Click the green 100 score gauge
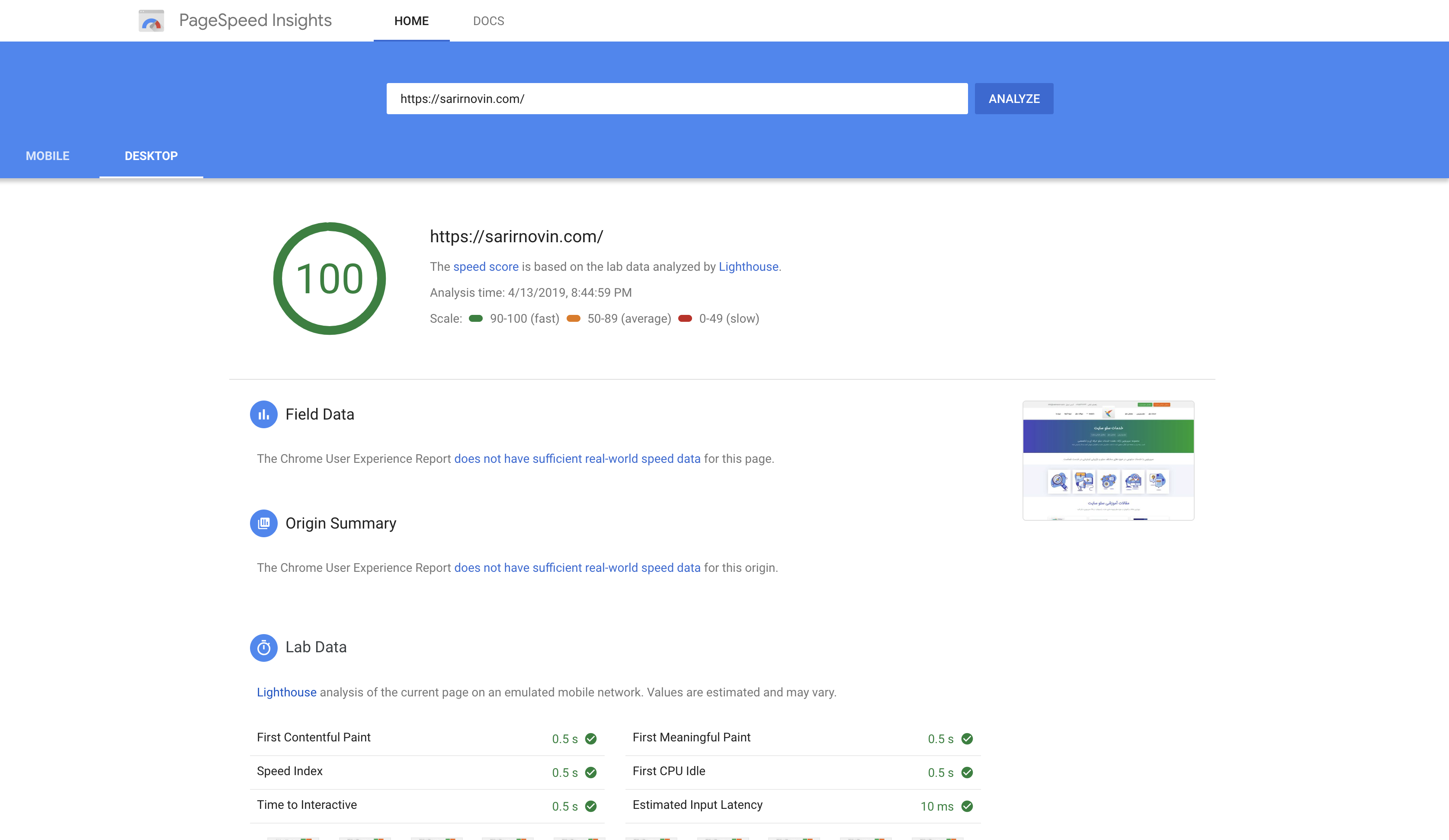Viewport: 1449px width, 840px height. click(x=330, y=279)
